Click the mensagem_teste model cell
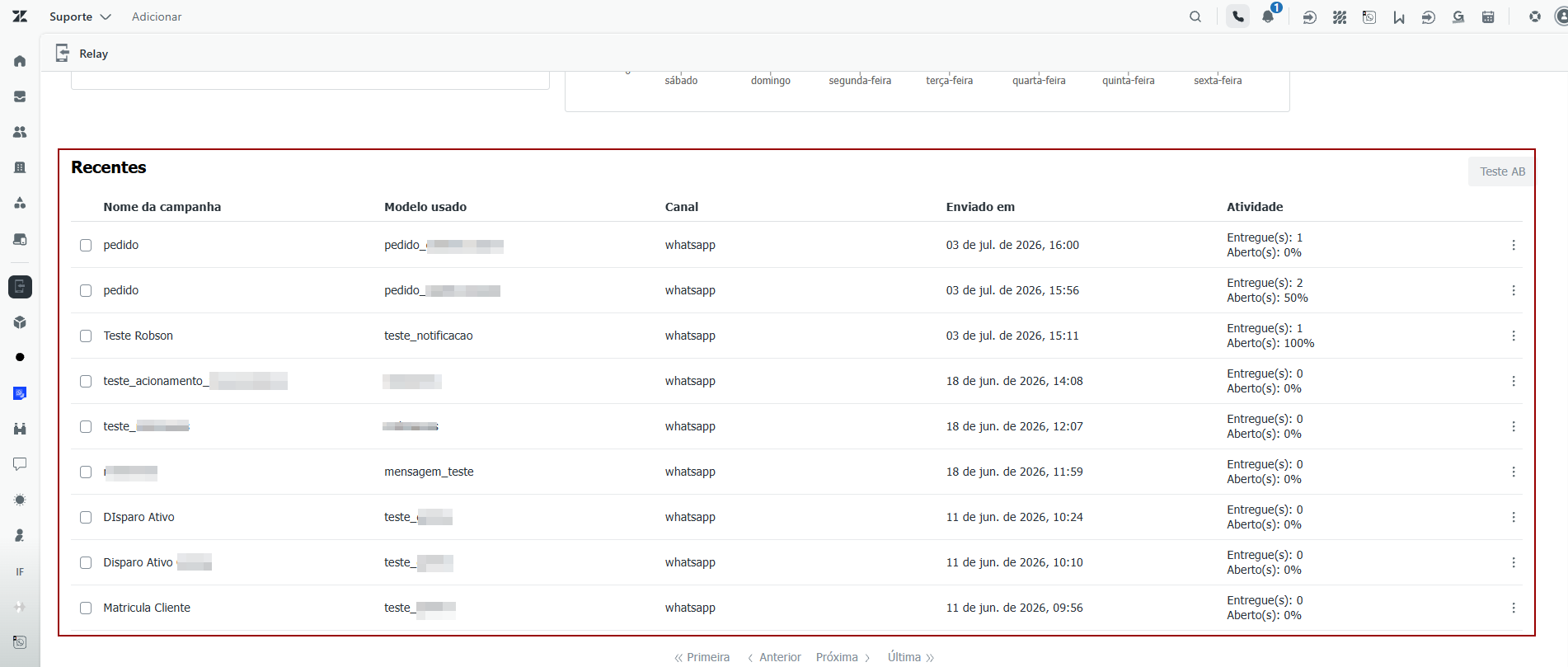This screenshot has height=667, width=1568. point(429,472)
